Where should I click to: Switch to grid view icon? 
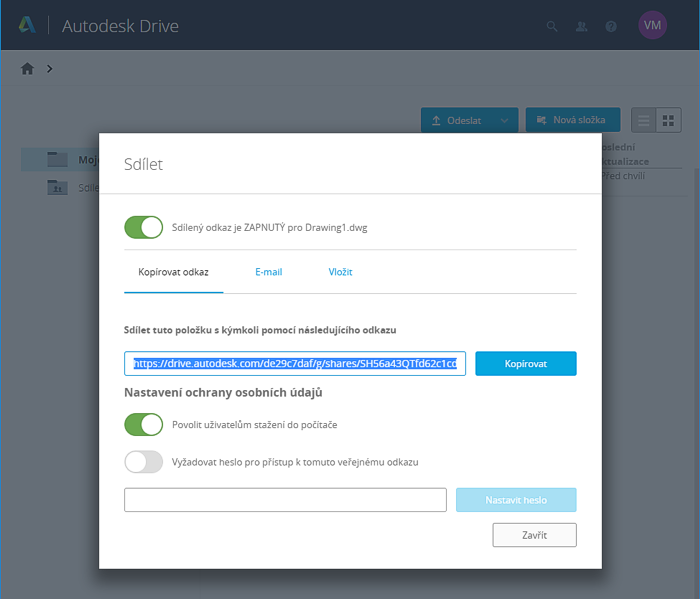click(x=668, y=120)
